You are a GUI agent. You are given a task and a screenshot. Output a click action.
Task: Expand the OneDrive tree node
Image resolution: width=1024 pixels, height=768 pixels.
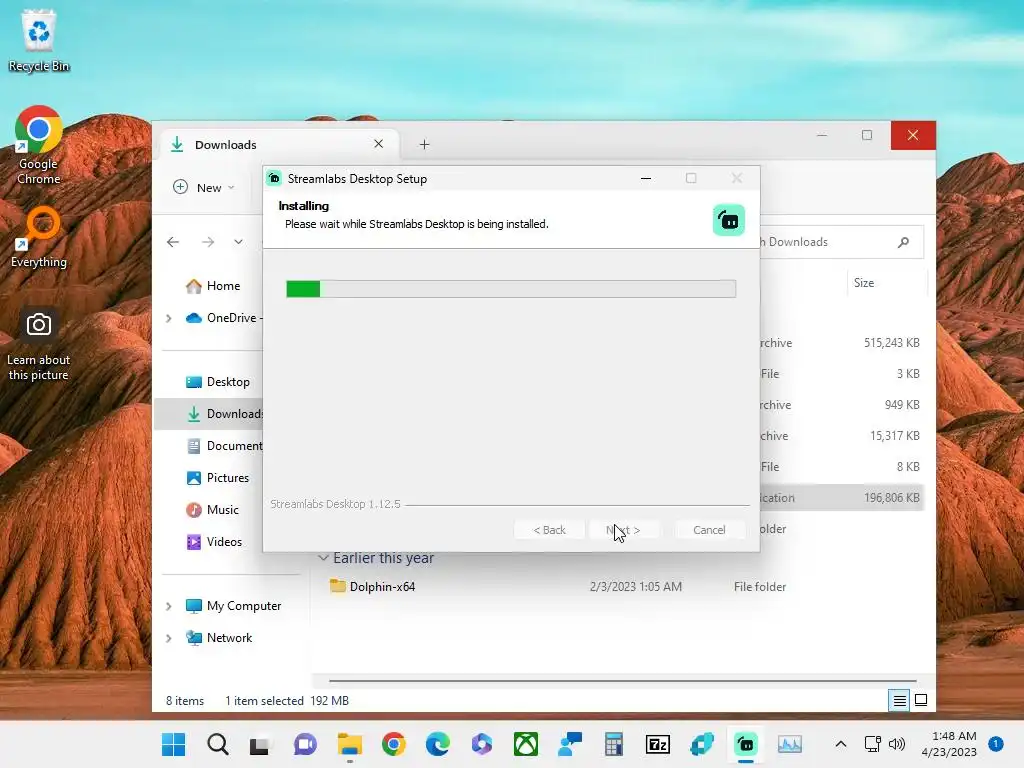(x=168, y=318)
